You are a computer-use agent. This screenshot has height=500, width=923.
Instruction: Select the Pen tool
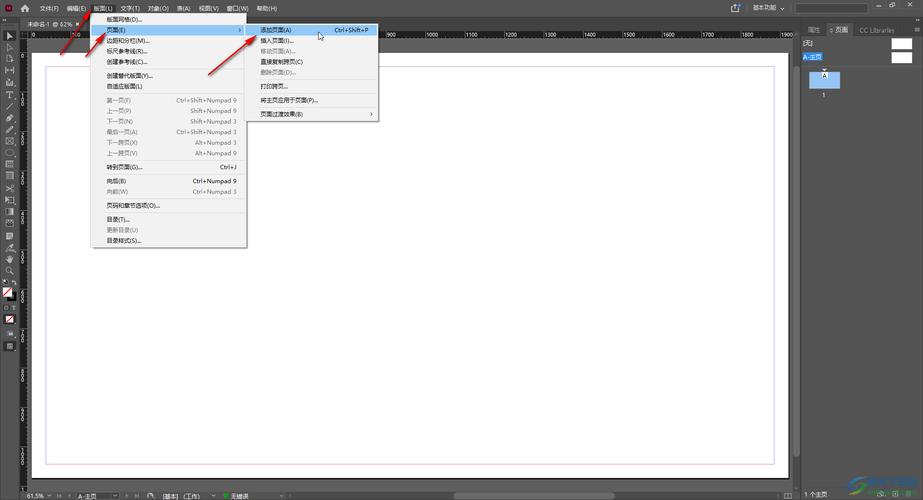9,118
